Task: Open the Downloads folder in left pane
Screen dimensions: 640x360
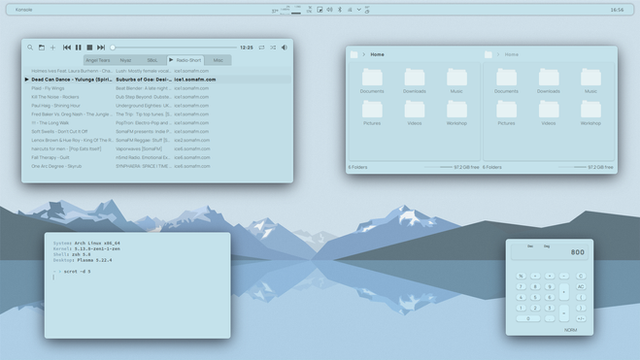Action: click(x=414, y=81)
